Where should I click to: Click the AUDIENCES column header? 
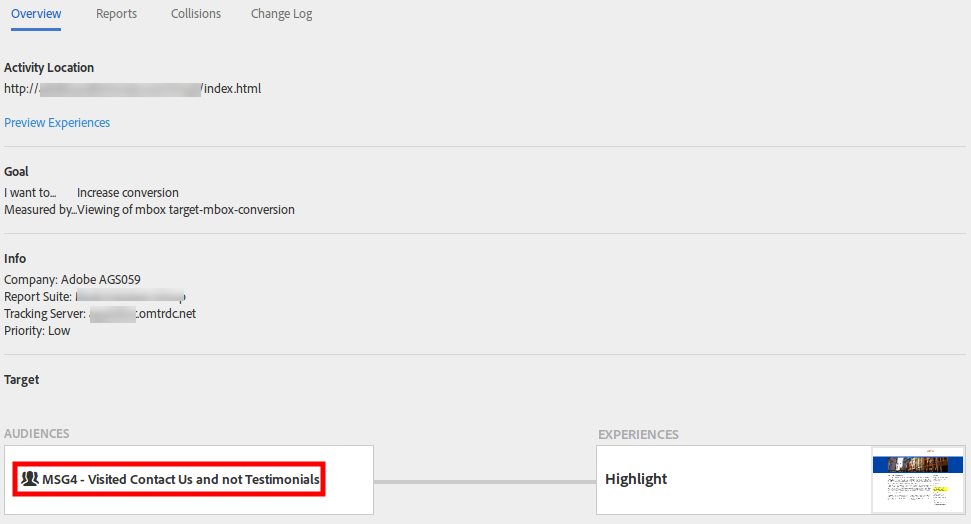click(37, 434)
